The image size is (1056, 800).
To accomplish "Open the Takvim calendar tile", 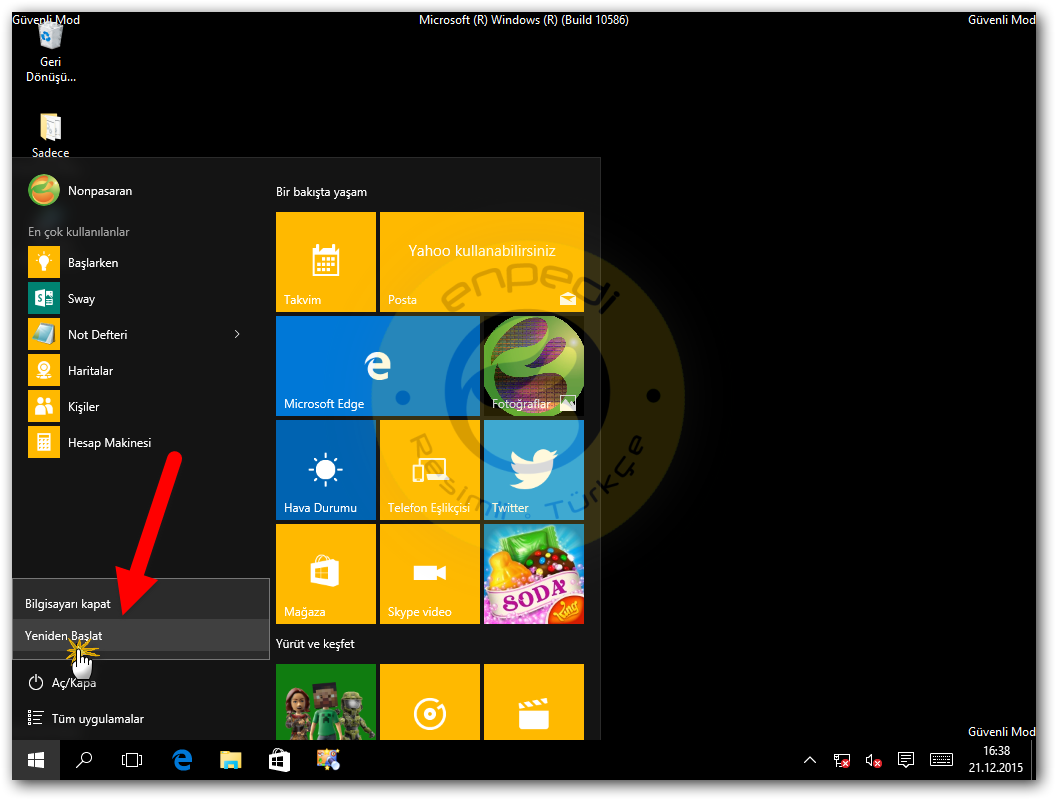I will click(x=326, y=261).
